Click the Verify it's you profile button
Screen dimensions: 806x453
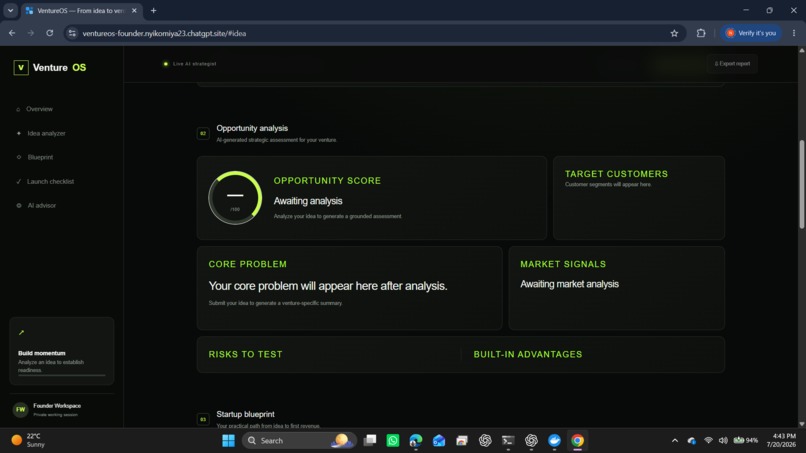click(750, 33)
